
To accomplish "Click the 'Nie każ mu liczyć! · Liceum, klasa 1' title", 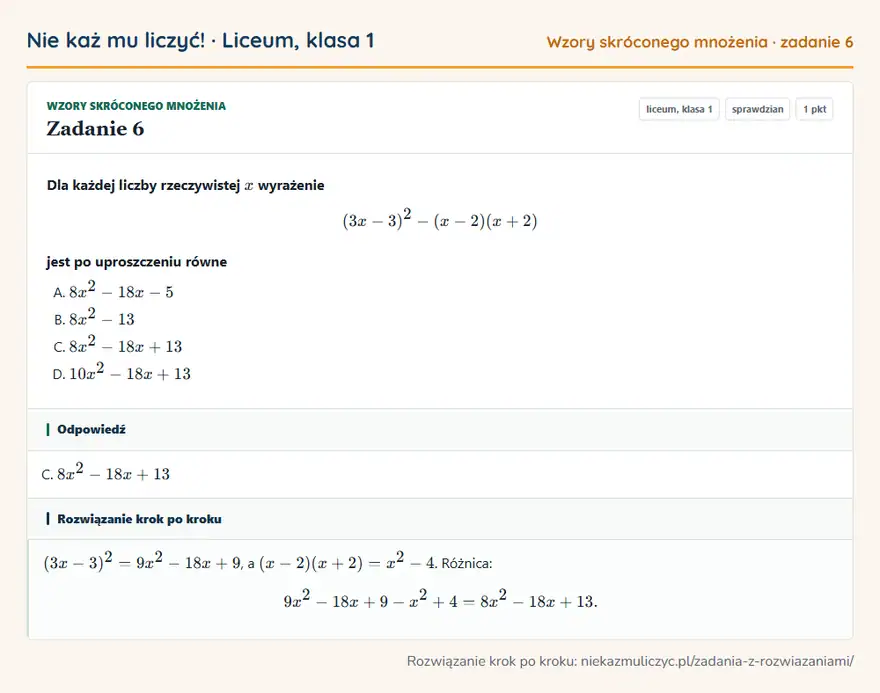I will click(200, 40).
